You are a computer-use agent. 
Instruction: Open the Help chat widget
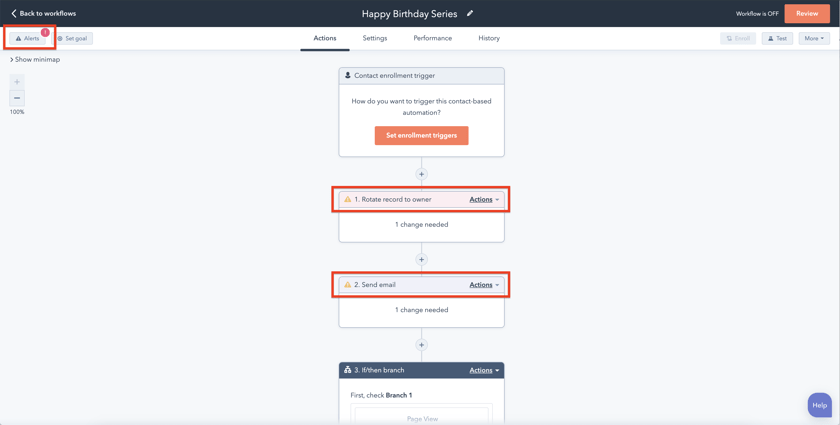tap(819, 405)
